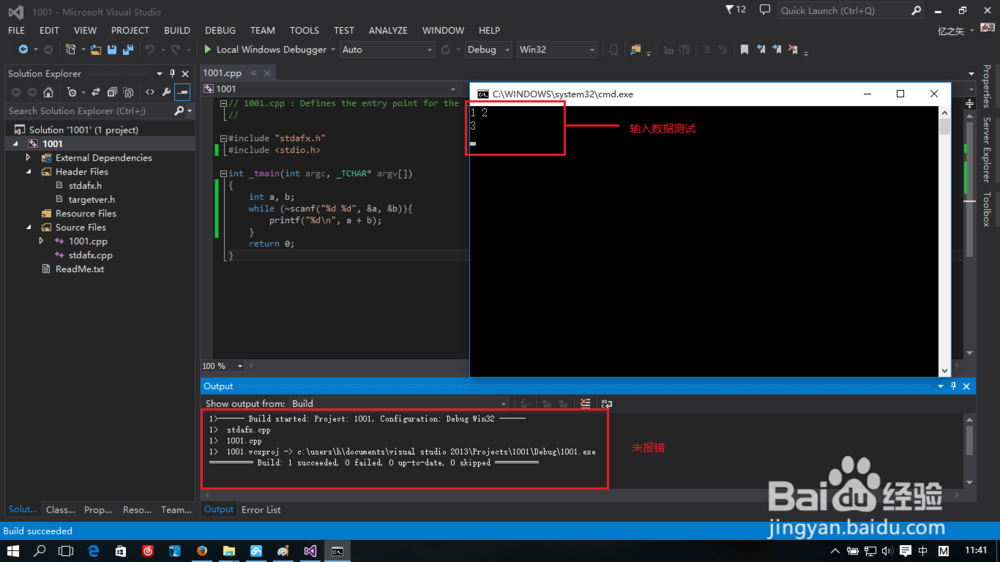This screenshot has height=562, width=1000.
Task: Open the Toolbox side tab
Action: click(987, 209)
